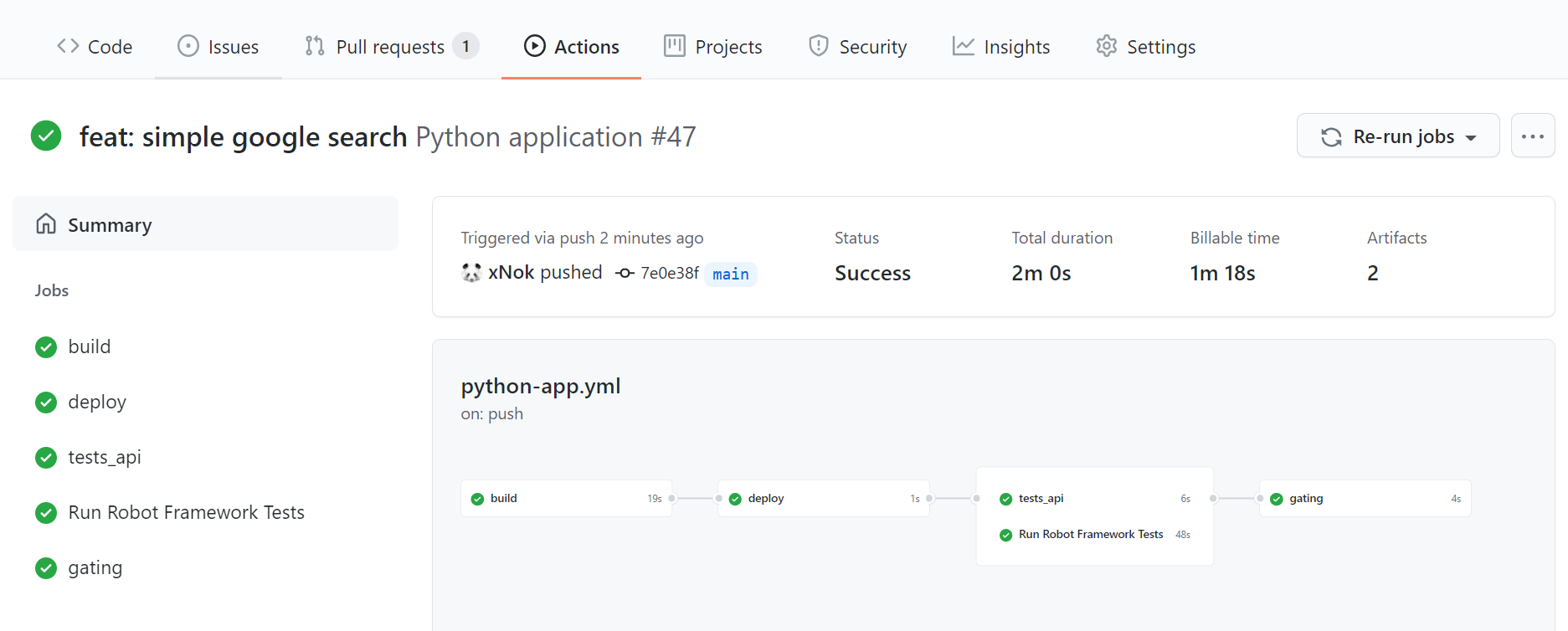
Task: Open the build job in sidebar
Action: click(x=89, y=346)
